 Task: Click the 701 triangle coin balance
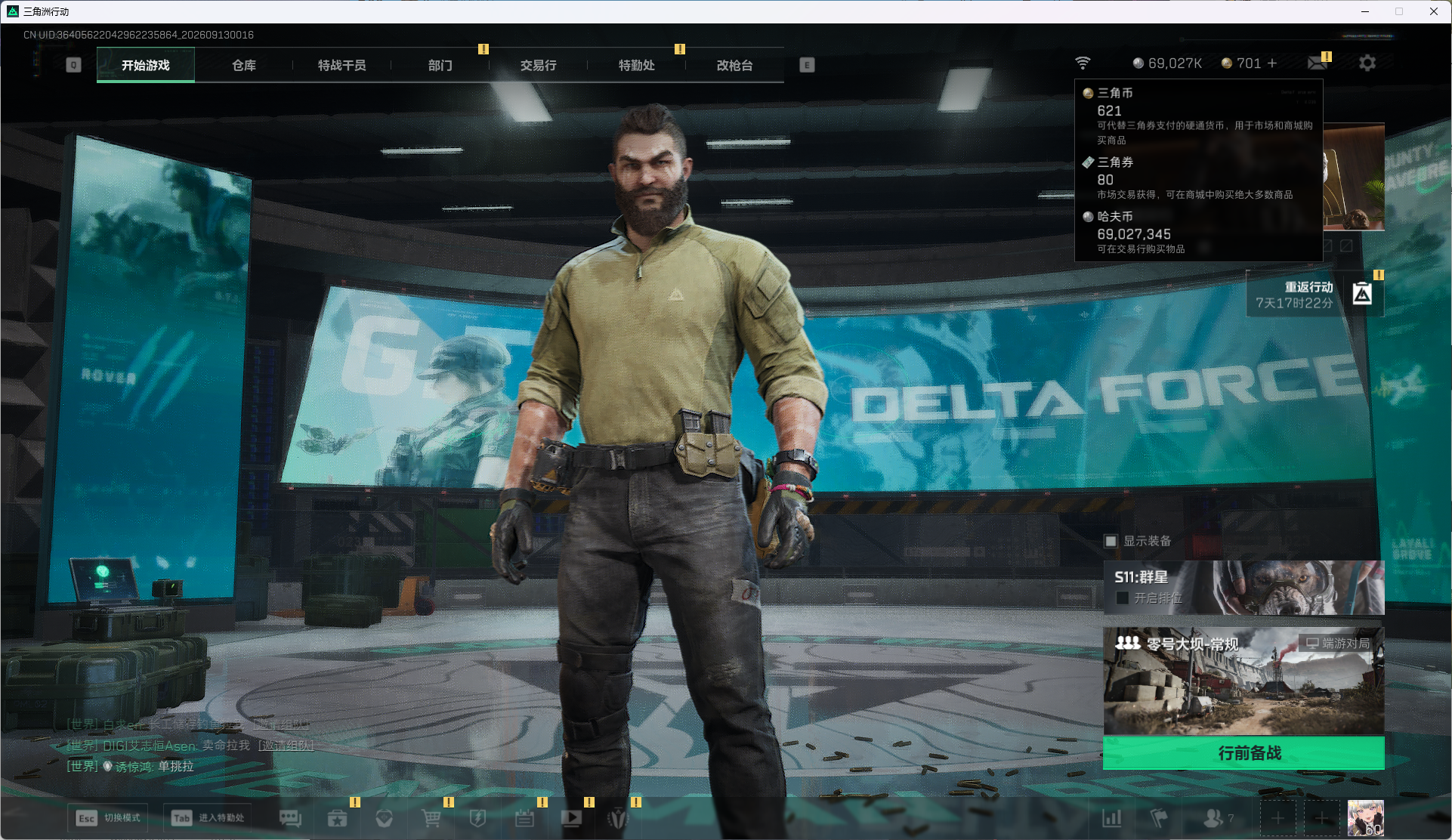click(x=1241, y=63)
